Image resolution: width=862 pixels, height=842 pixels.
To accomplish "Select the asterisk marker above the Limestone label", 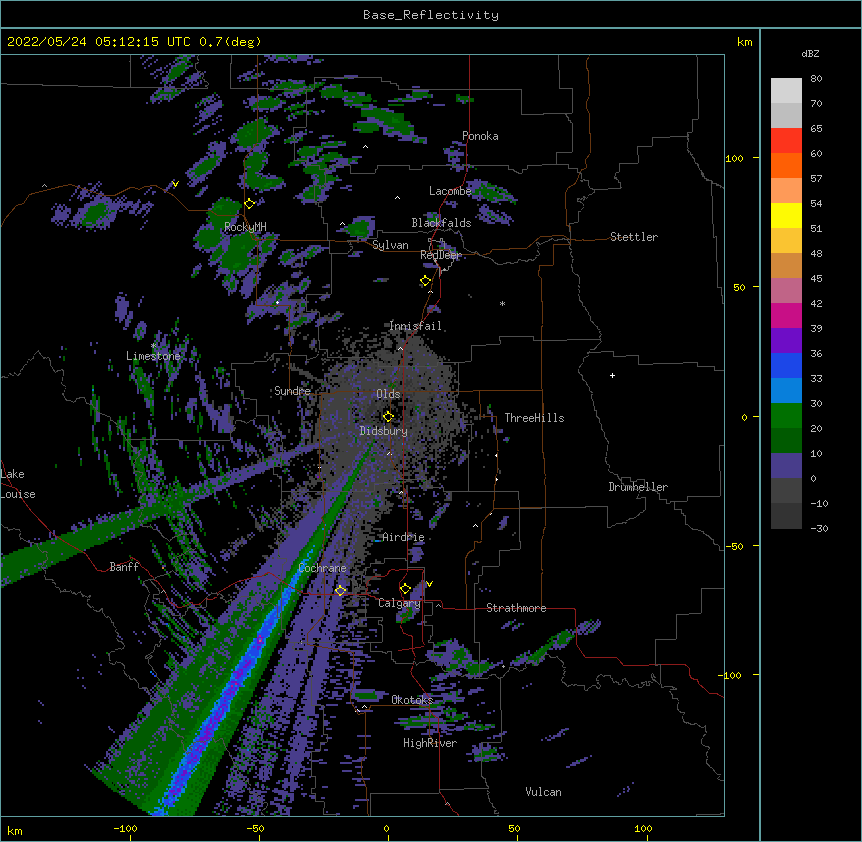I will 153,345.
